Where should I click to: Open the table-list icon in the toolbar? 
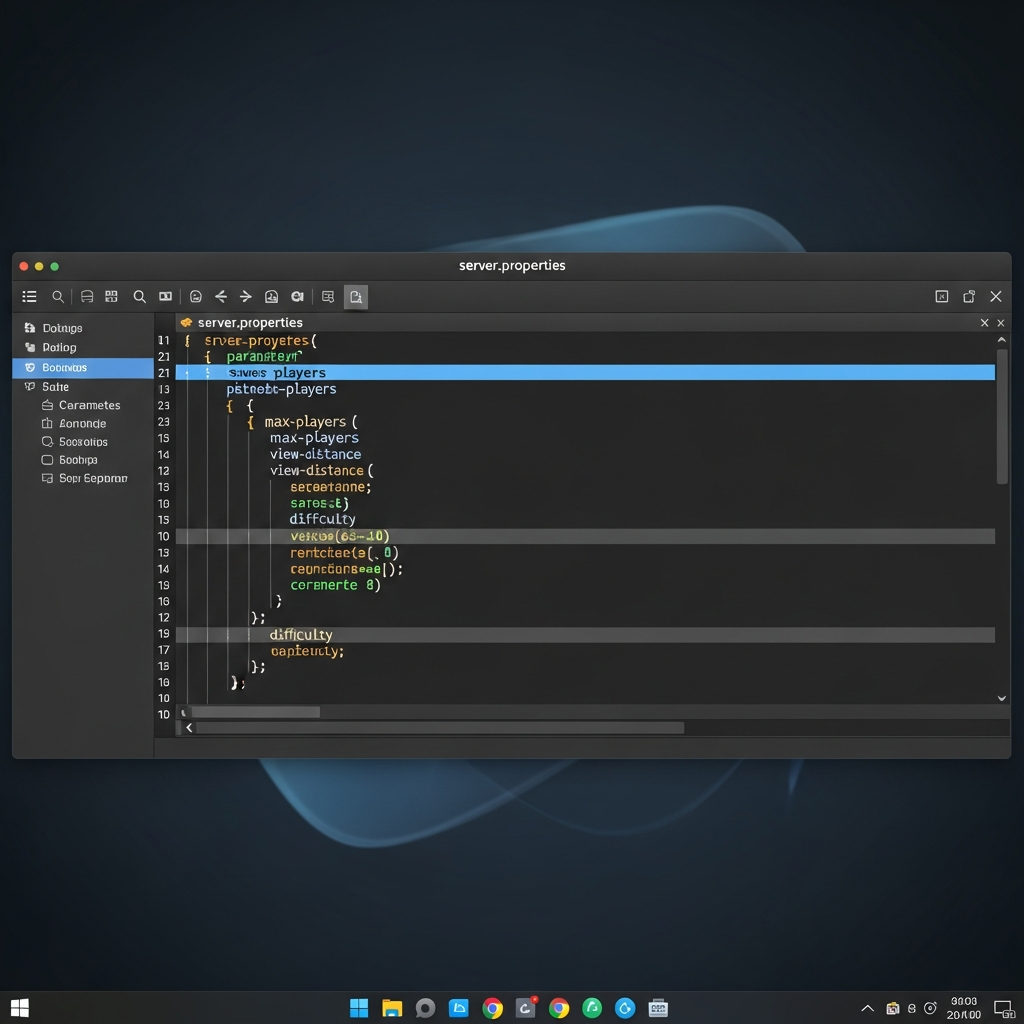[328, 296]
